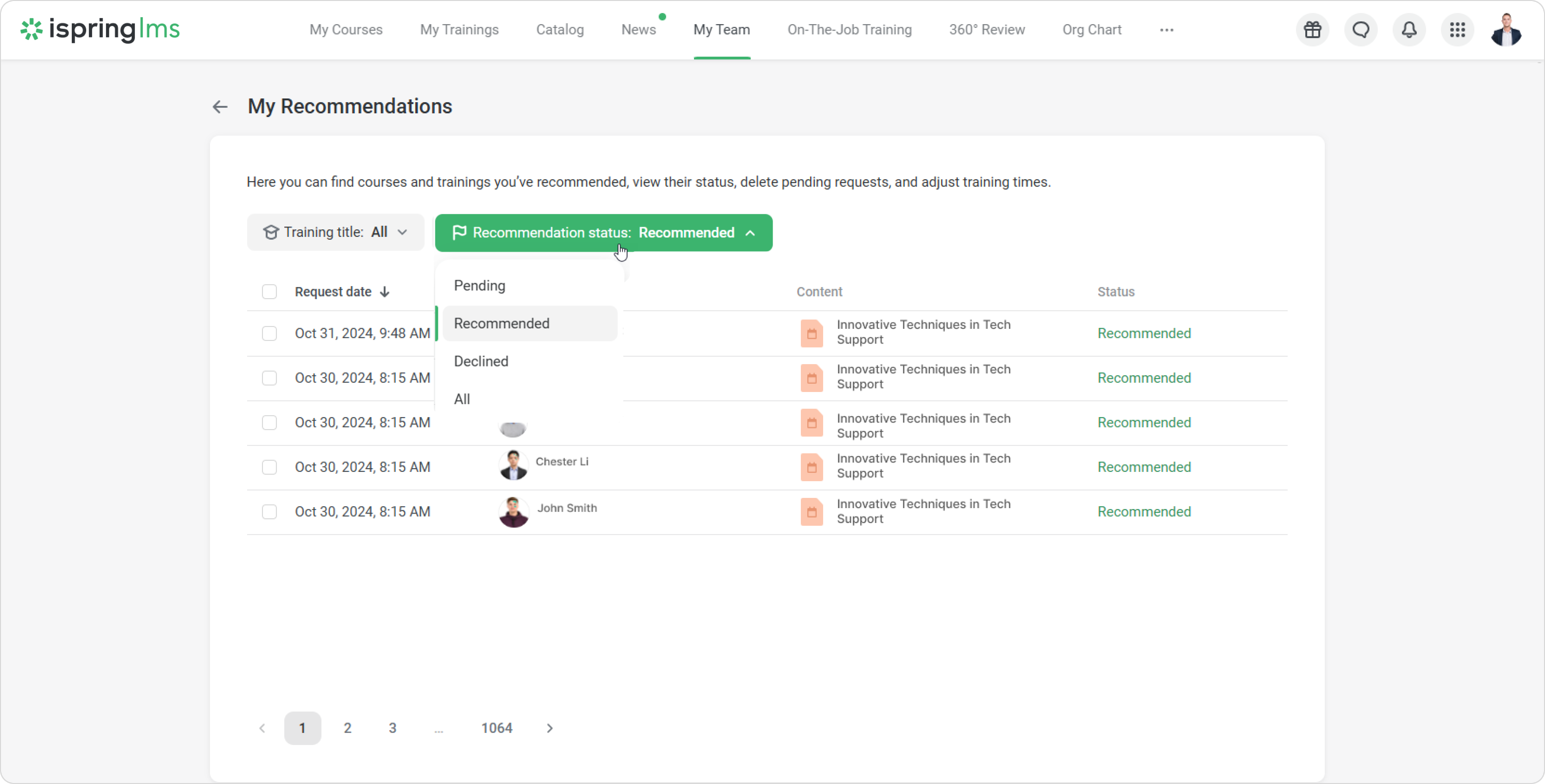
Task: Click the gift box icon in header
Action: 1312,30
